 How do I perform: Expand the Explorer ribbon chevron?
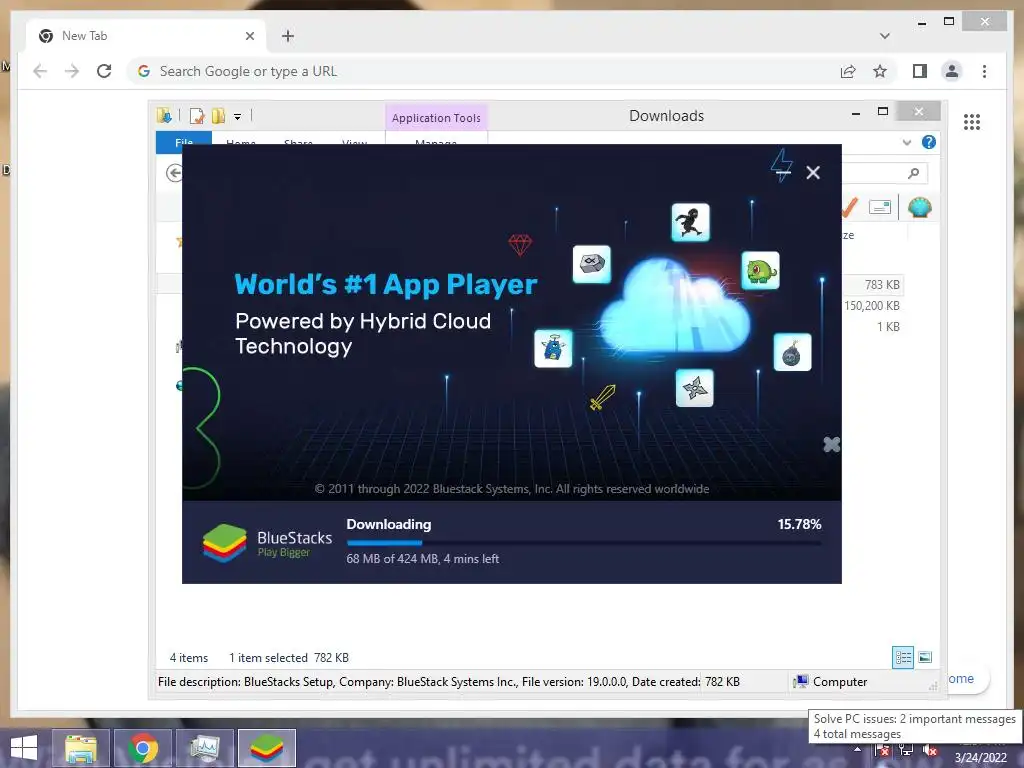click(906, 142)
